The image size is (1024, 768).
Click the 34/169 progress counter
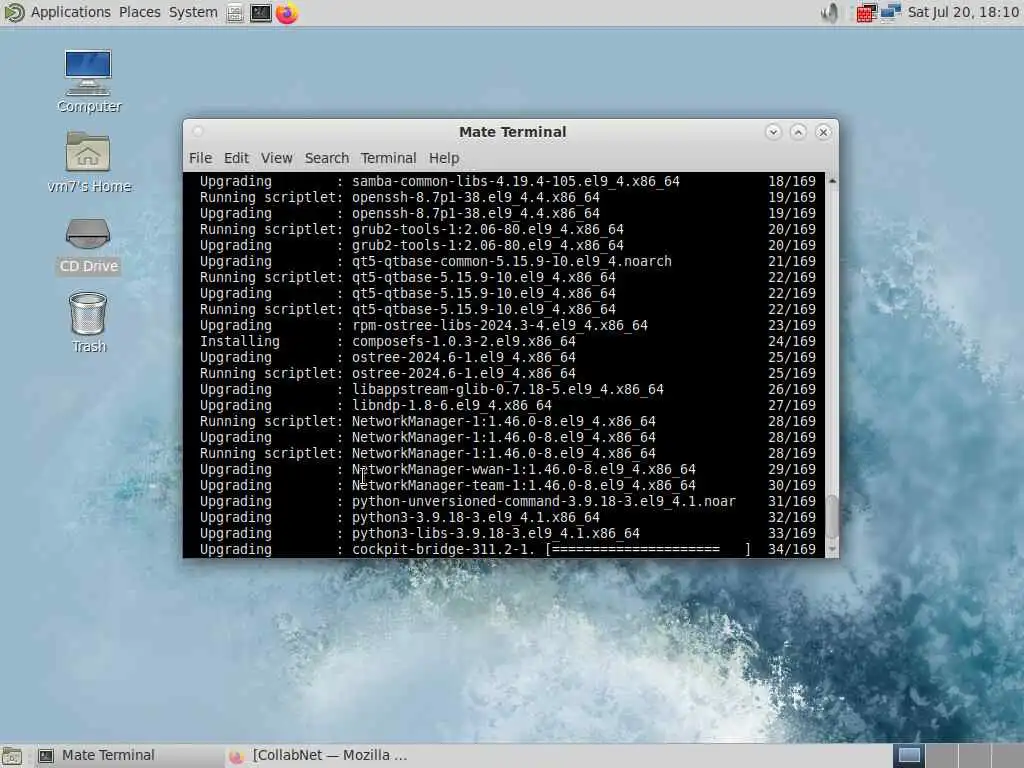(x=792, y=549)
